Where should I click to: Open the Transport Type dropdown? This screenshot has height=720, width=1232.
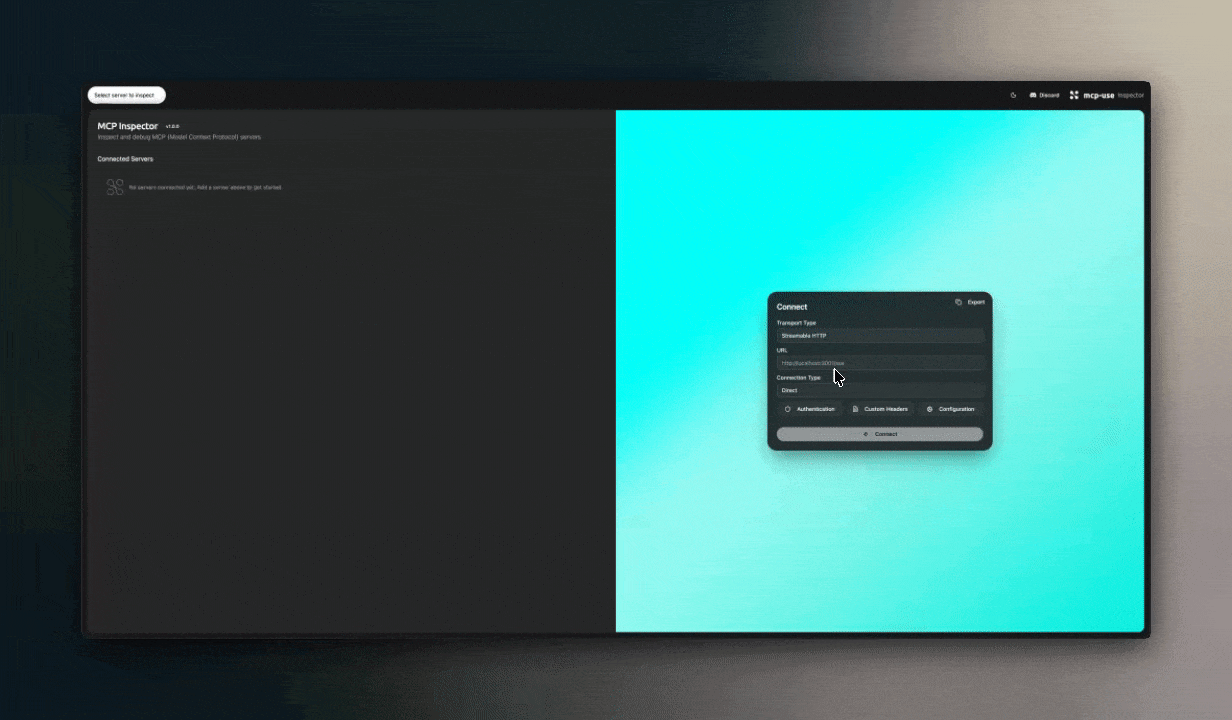pyautogui.click(x=880, y=335)
